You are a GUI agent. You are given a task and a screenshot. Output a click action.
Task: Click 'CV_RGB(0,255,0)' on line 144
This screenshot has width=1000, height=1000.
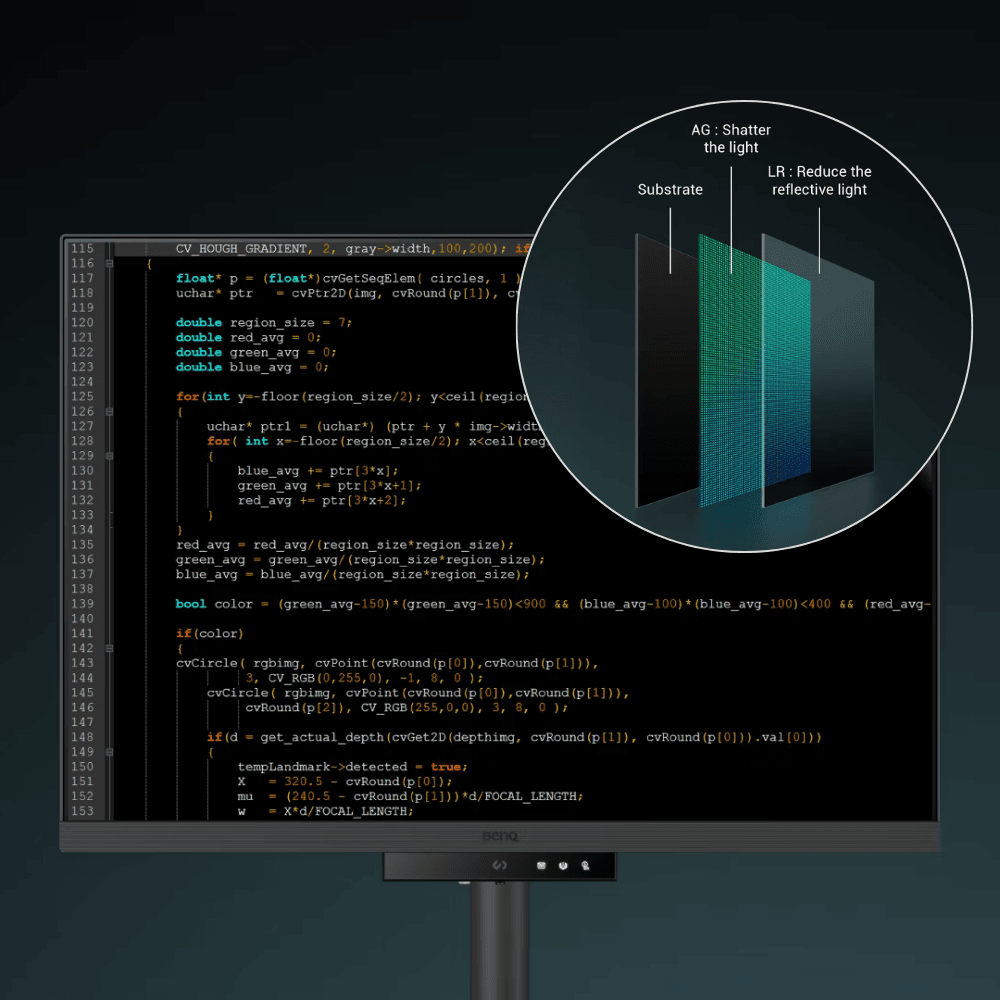click(325, 678)
